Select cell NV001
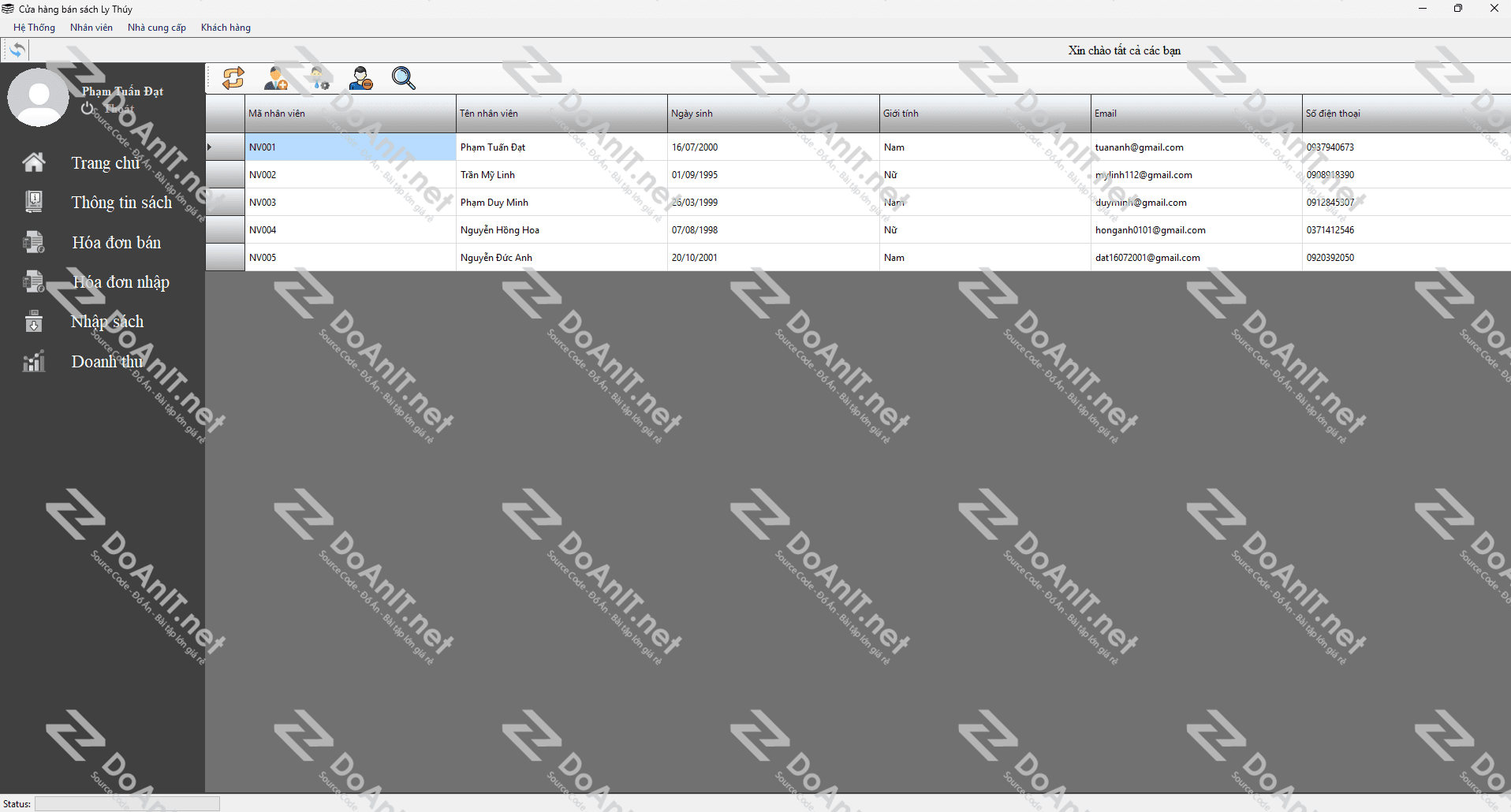The width and height of the screenshot is (1511, 812). point(350,147)
